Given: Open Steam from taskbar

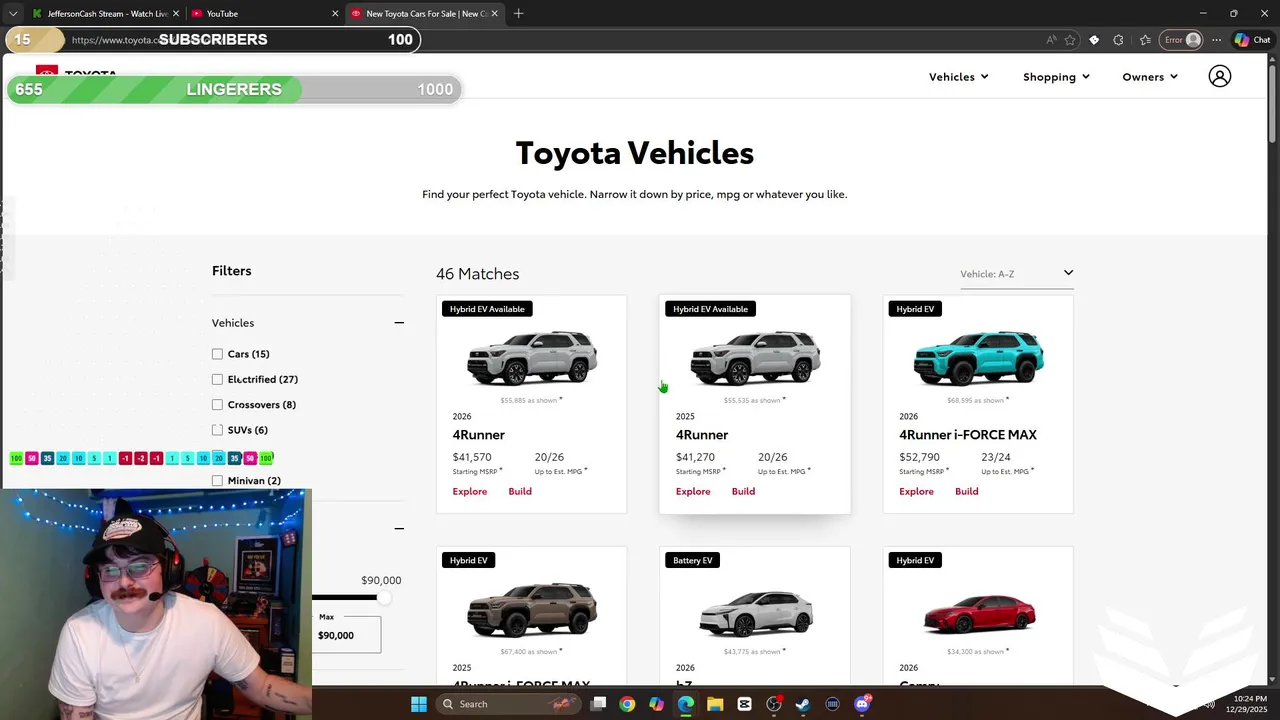Looking at the screenshot, I should (x=803, y=704).
